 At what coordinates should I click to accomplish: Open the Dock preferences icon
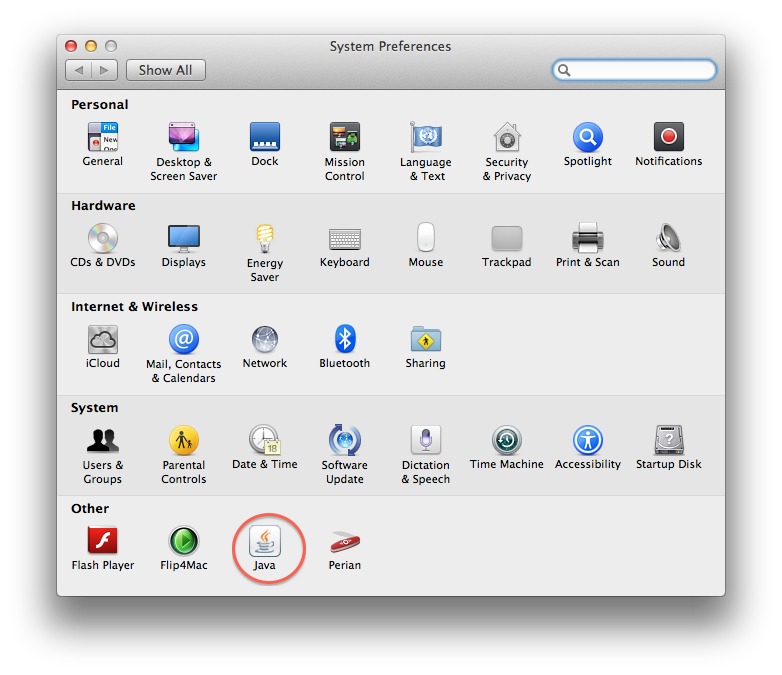[x=265, y=137]
